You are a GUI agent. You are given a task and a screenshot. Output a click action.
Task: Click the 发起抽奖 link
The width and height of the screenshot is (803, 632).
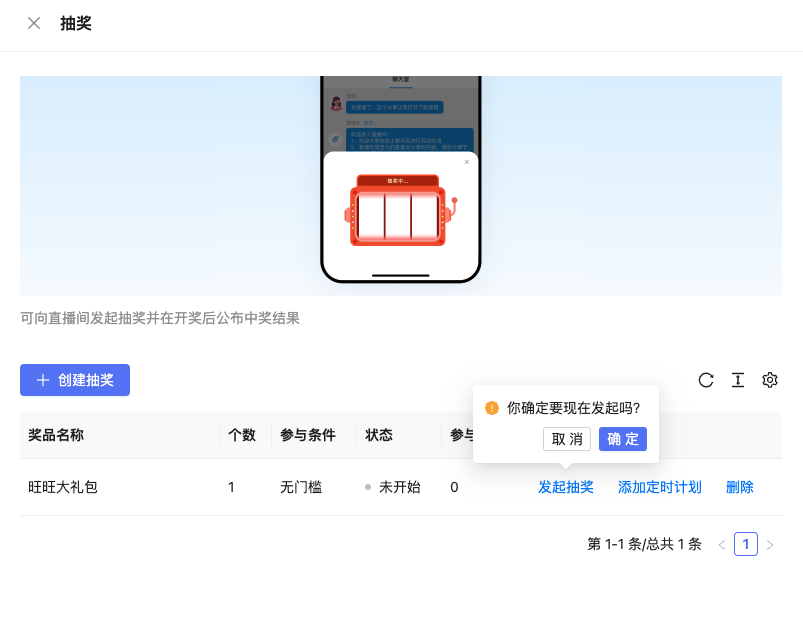pyautogui.click(x=566, y=487)
